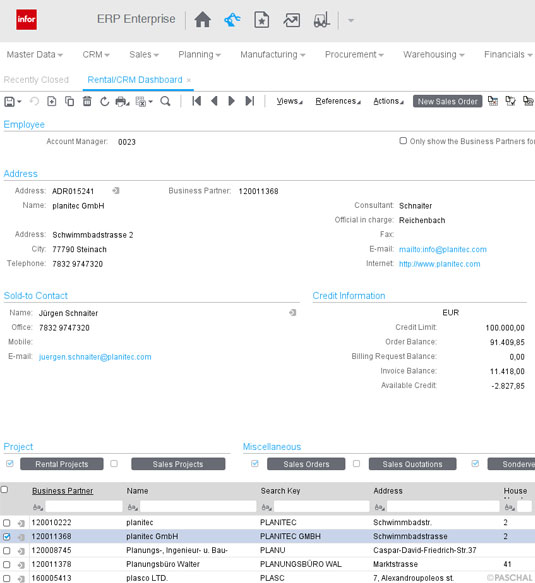
Task: Click the juergen.schnaiter@planitec.com email link
Action: tap(95, 357)
